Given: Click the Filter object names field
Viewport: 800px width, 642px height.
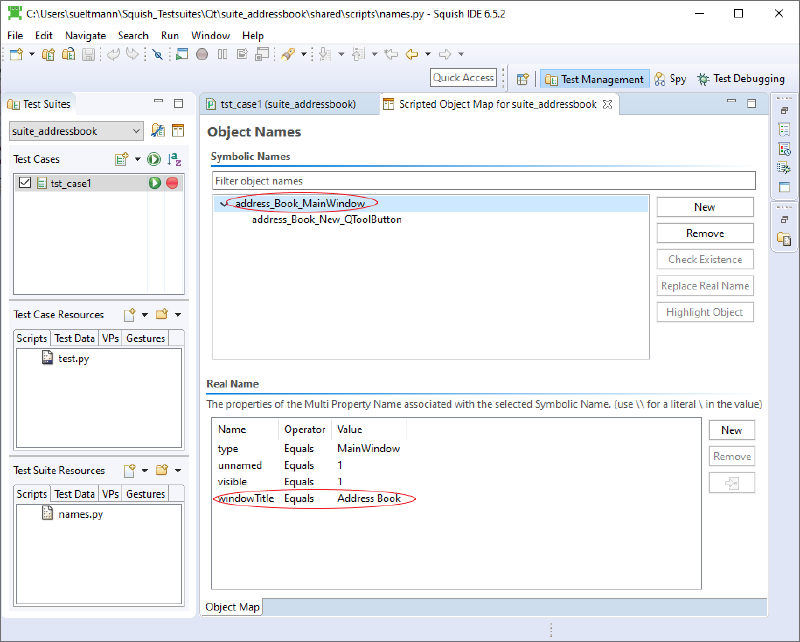Looking at the screenshot, I should tap(483, 181).
